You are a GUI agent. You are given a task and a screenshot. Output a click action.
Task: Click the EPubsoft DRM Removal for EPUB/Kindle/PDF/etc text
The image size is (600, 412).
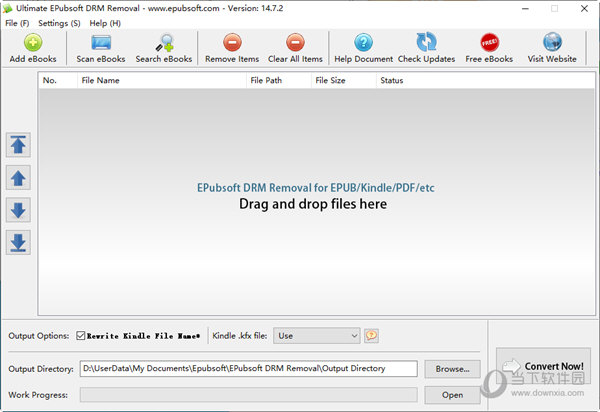click(x=316, y=188)
